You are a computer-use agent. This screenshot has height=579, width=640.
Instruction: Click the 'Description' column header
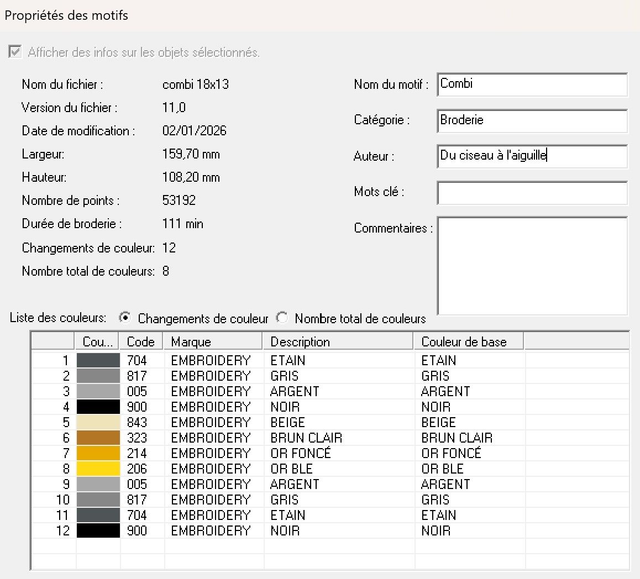point(338,342)
